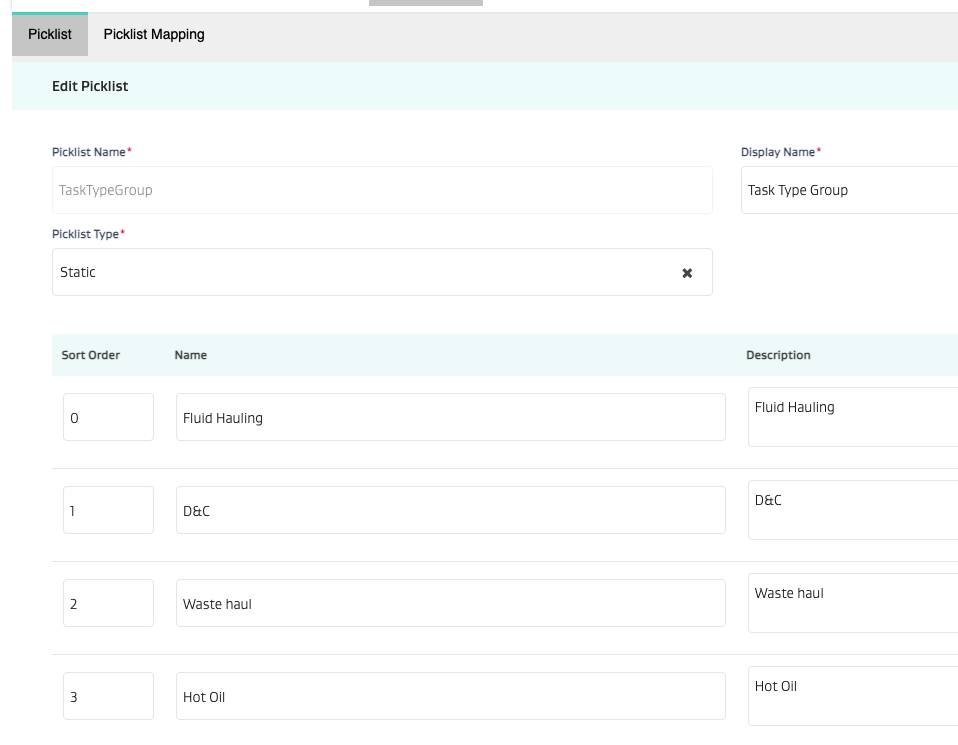Viewport: 958px width, 745px height.
Task: Click the Sort Order column header
Action: coord(91,355)
